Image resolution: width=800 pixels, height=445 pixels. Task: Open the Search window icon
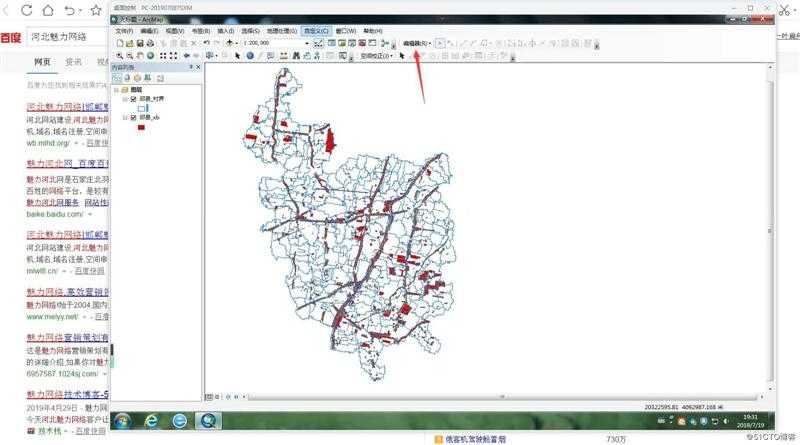point(352,43)
